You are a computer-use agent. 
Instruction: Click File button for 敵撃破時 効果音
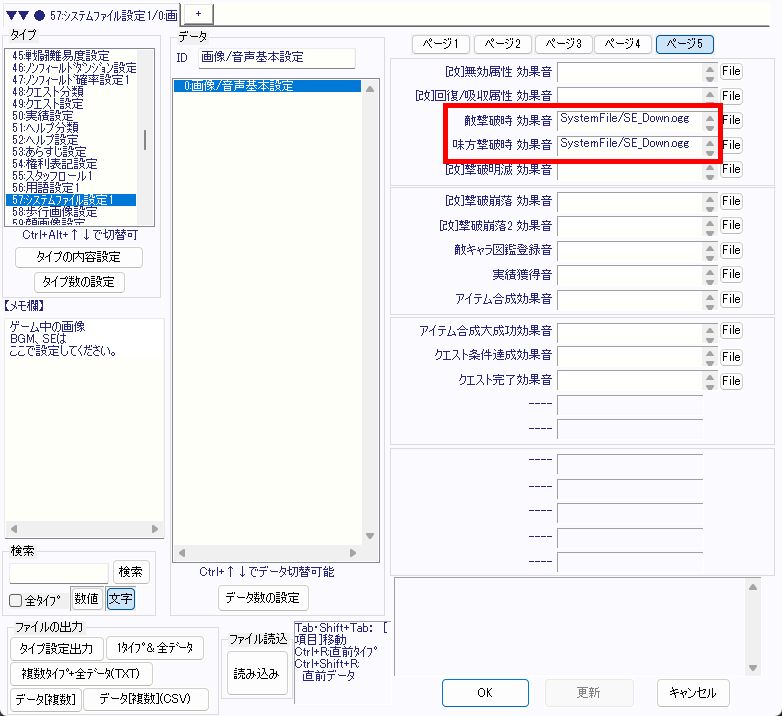[x=731, y=120]
